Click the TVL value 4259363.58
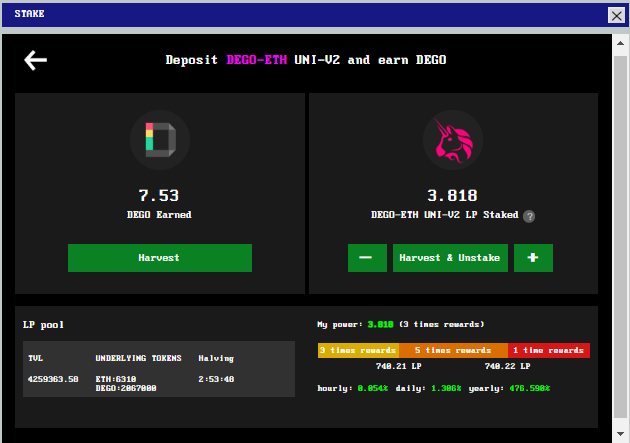Viewport: 630px width, 443px height. coord(53,379)
